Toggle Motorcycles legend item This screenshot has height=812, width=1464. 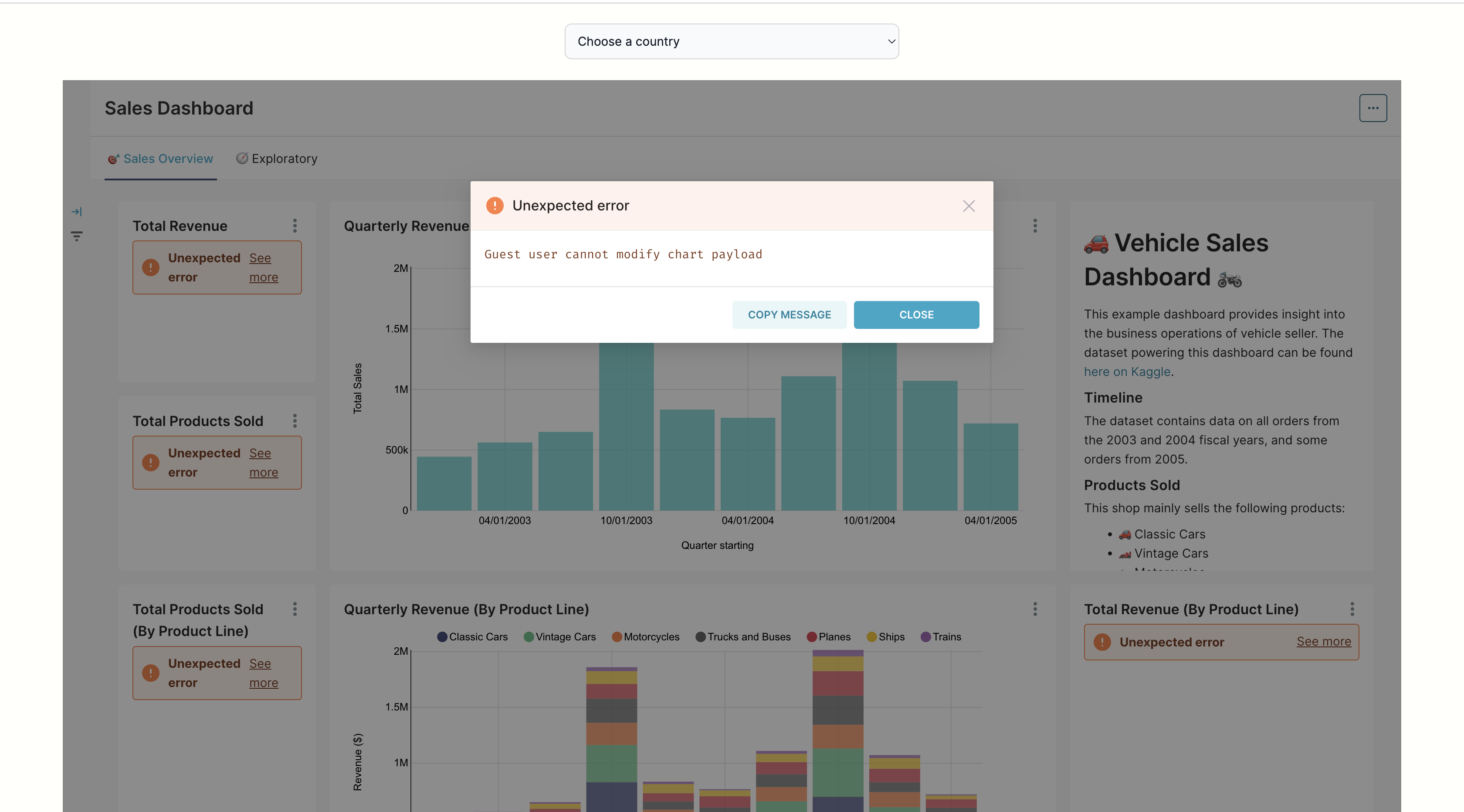(x=646, y=637)
